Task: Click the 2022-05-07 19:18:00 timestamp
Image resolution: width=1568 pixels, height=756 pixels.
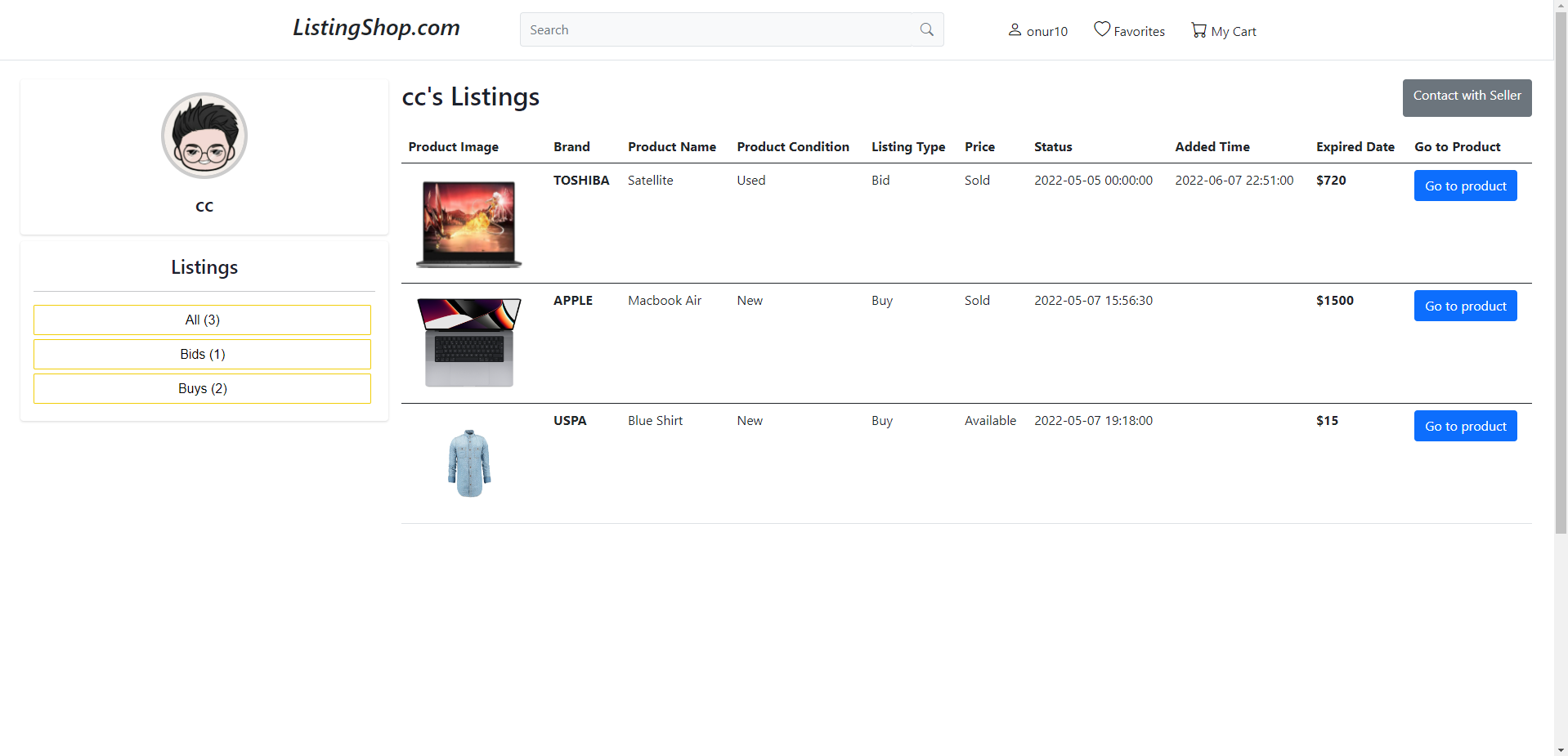Action: tap(1093, 420)
